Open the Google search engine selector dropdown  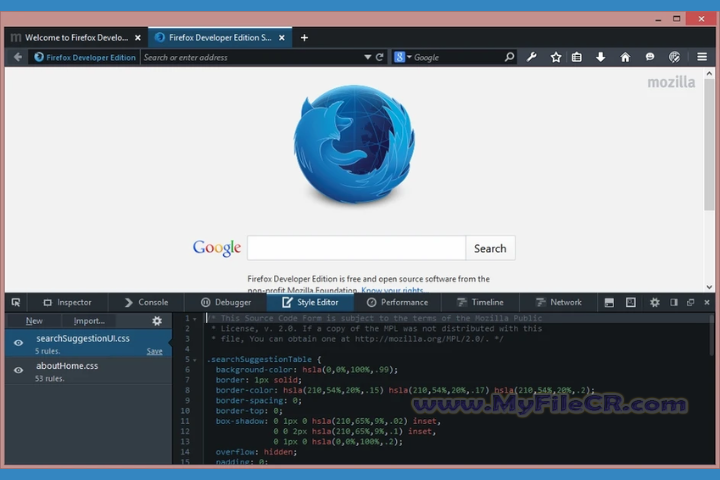tap(402, 57)
